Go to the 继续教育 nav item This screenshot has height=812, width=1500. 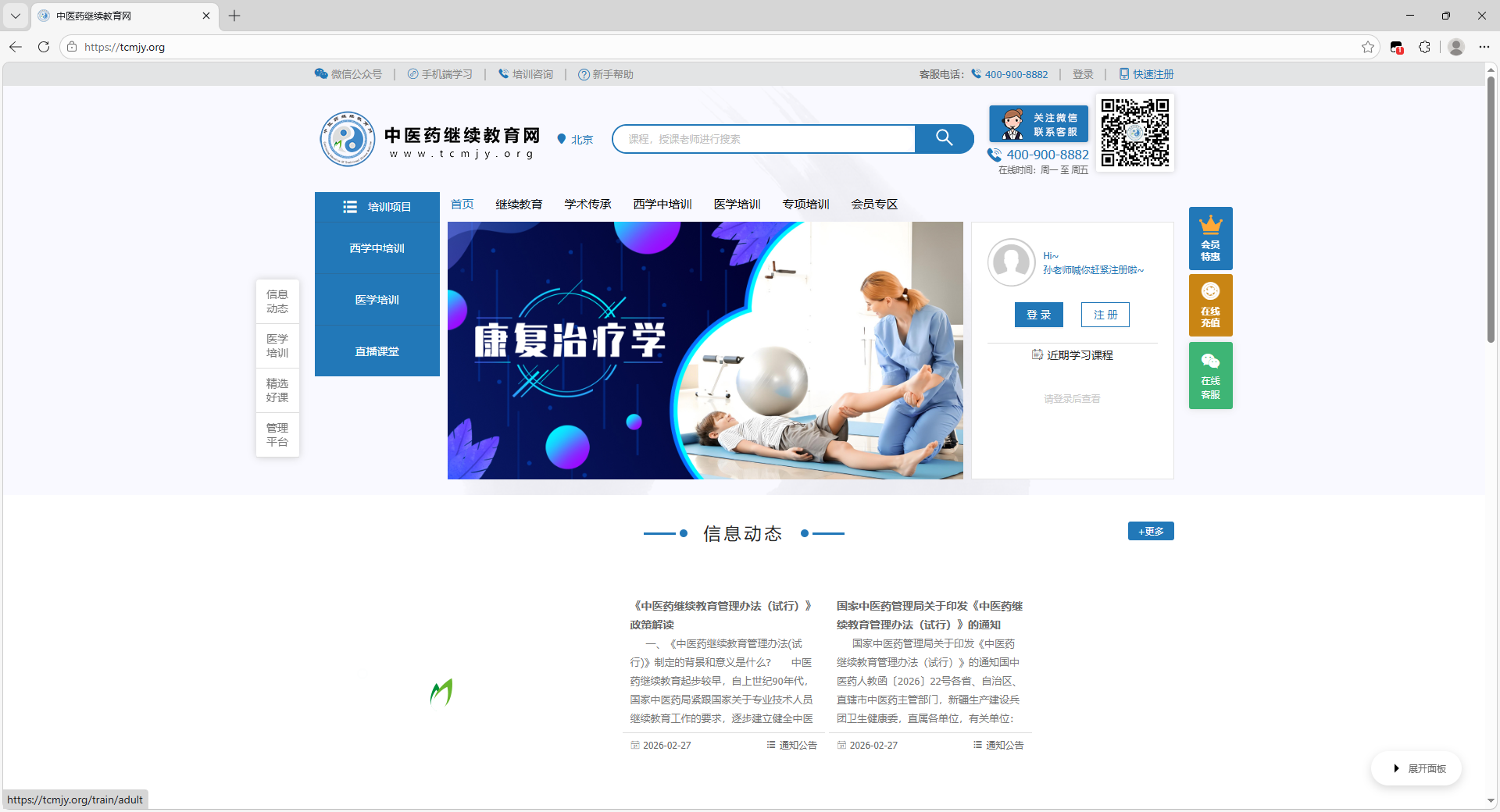(x=519, y=205)
